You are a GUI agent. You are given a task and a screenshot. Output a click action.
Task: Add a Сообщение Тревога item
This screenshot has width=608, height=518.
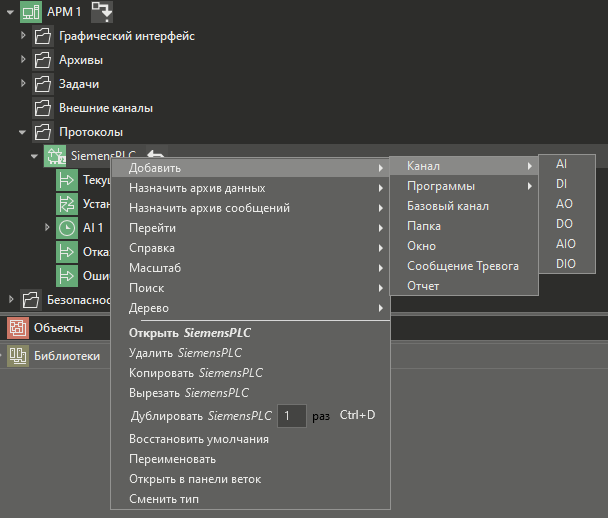point(464,266)
